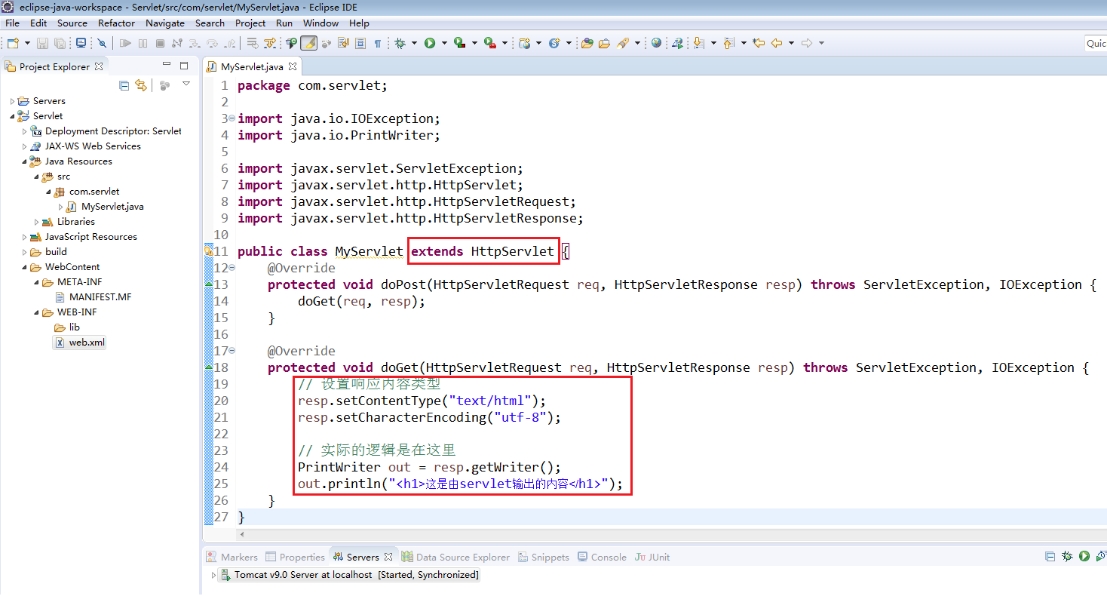1107x596 pixels.
Task: Switch to the Markers tab
Action: [x=232, y=557]
